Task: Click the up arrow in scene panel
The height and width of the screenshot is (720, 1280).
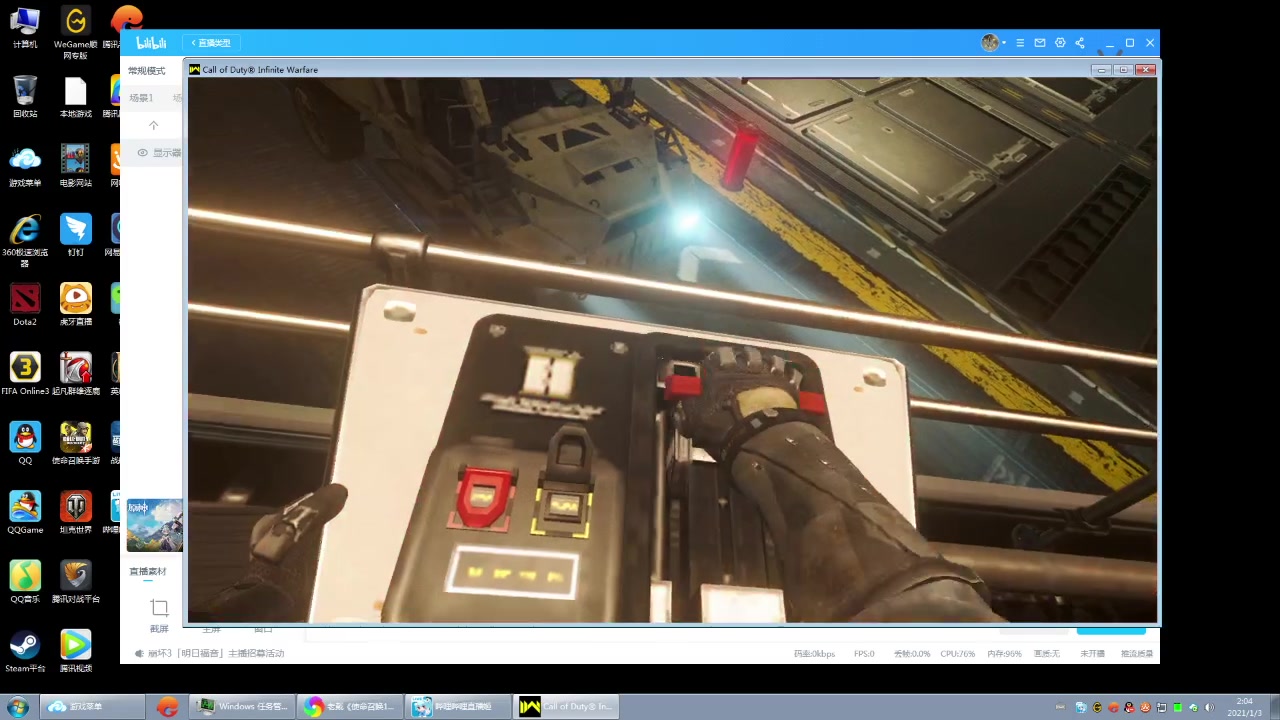Action: [x=153, y=125]
